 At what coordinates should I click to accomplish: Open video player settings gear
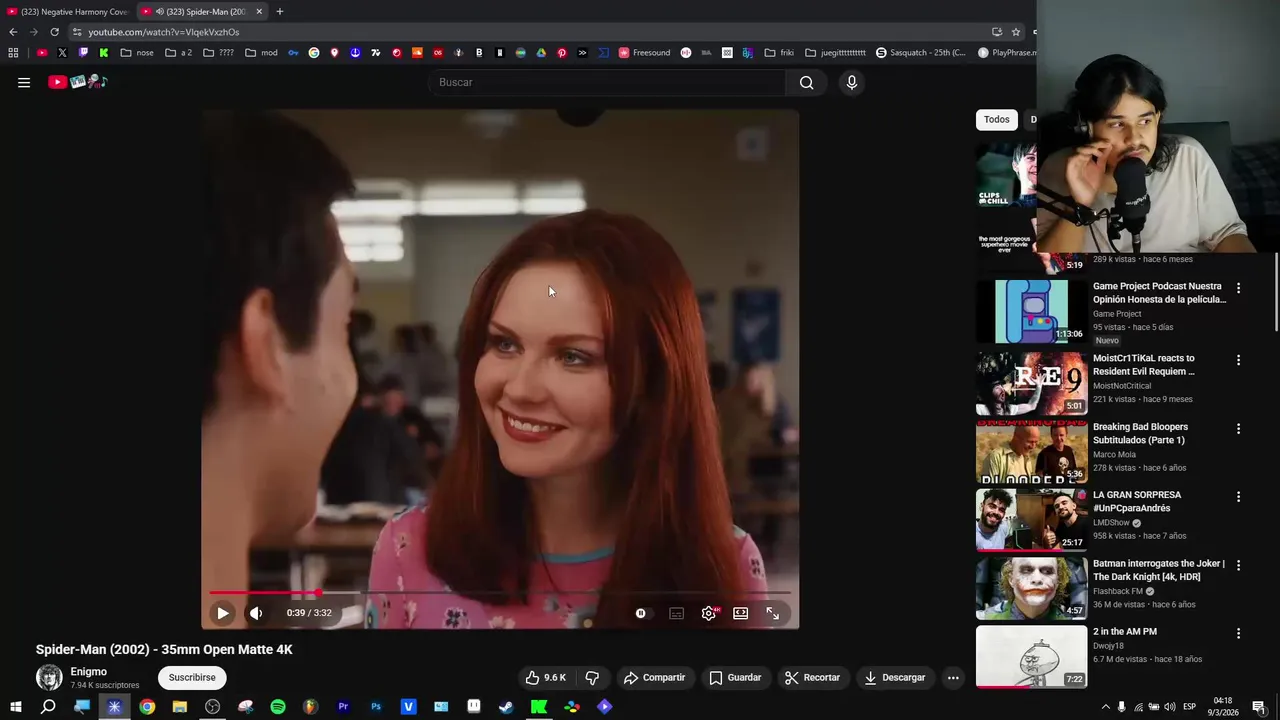(x=709, y=613)
